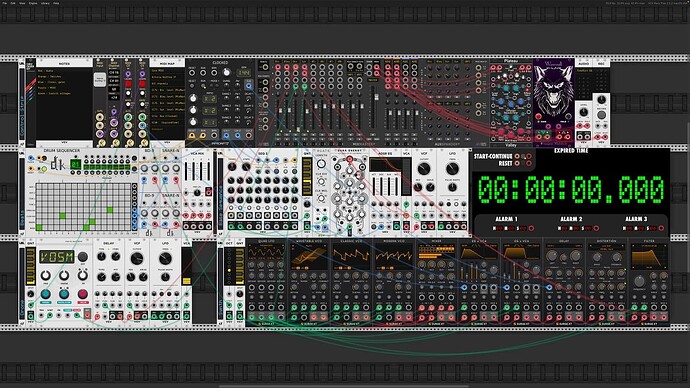Open the Clocked BPM display readout
The image size is (690, 388).
point(244,72)
